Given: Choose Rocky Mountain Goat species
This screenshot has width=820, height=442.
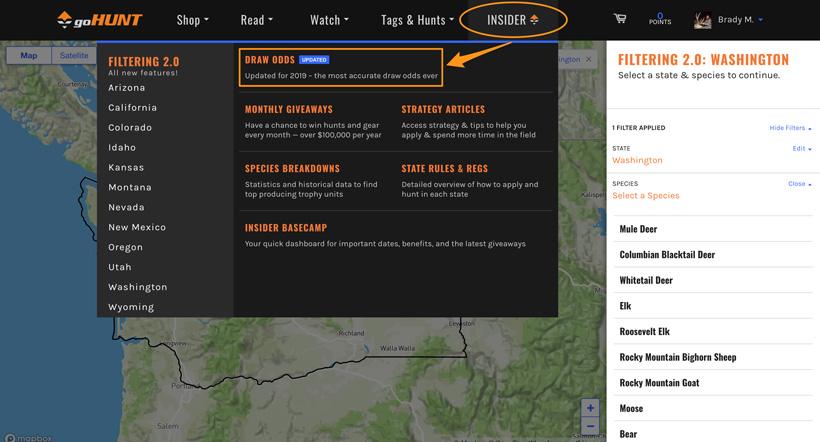Looking at the screenshot, I should [x=713, y=383].
